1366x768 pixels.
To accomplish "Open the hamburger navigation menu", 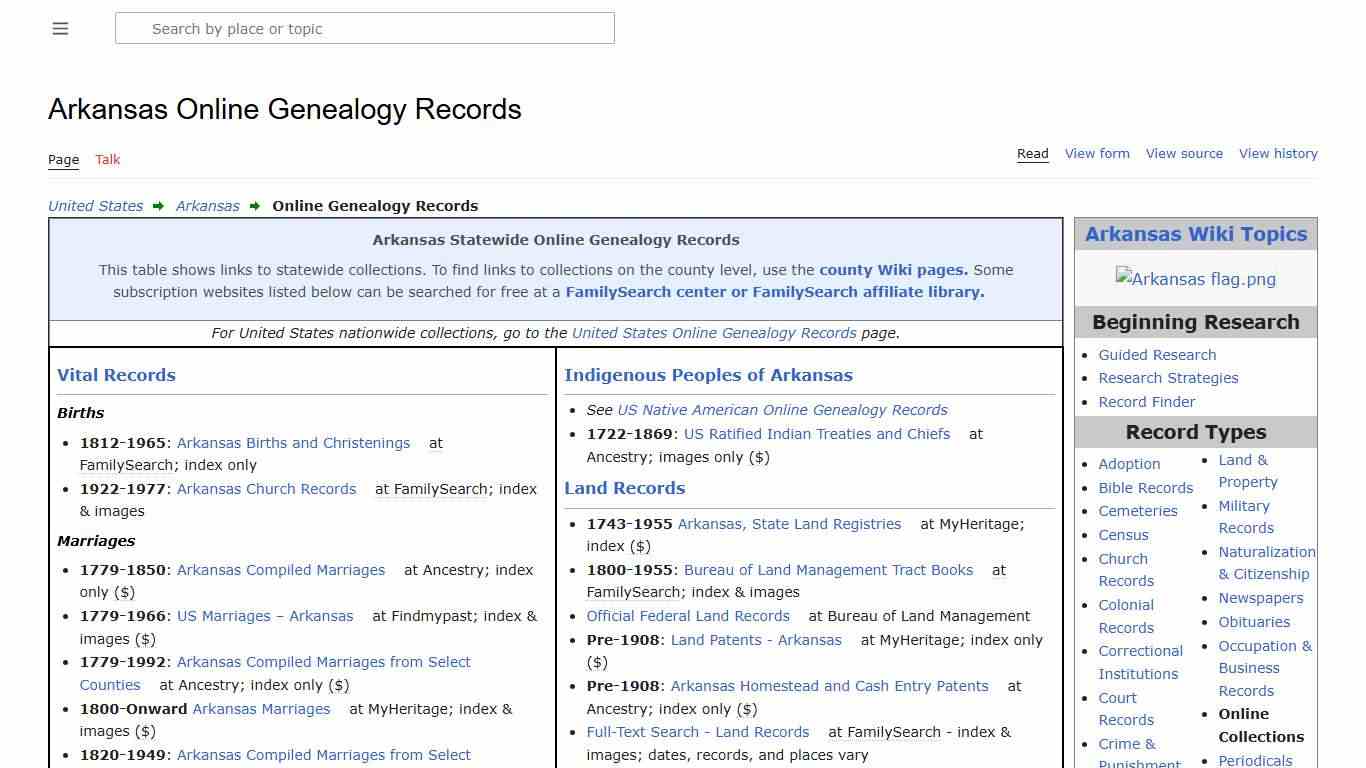I will [x=60, y=28].
